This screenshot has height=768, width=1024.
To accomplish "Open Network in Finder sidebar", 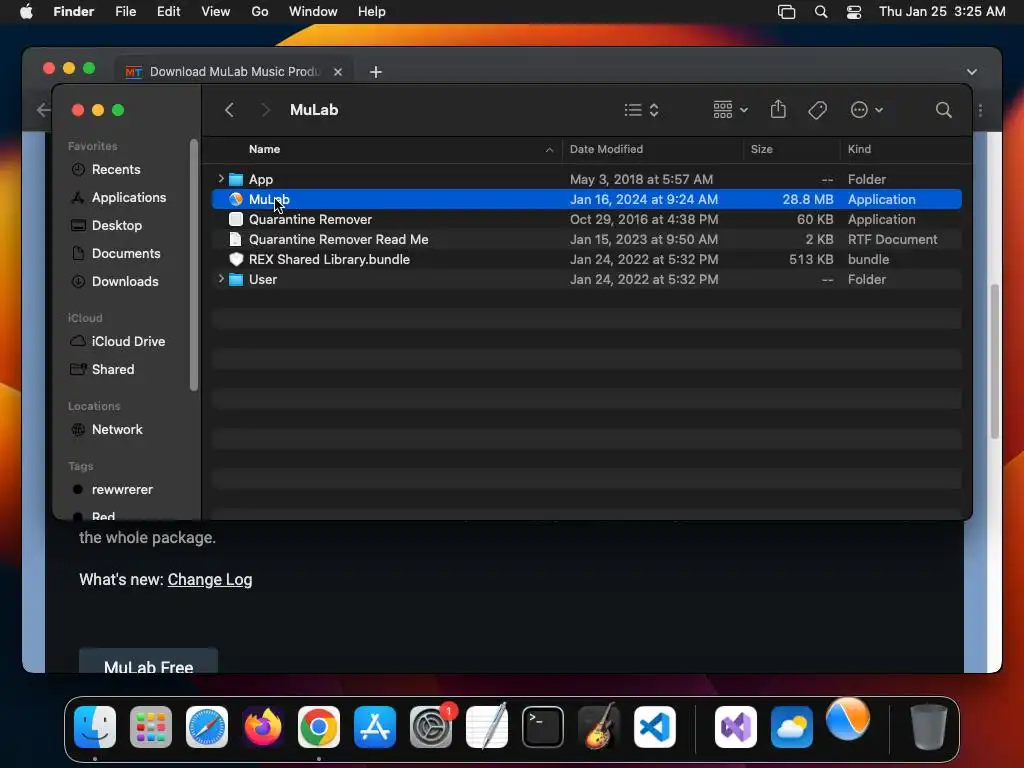I will tap(106, 430).
